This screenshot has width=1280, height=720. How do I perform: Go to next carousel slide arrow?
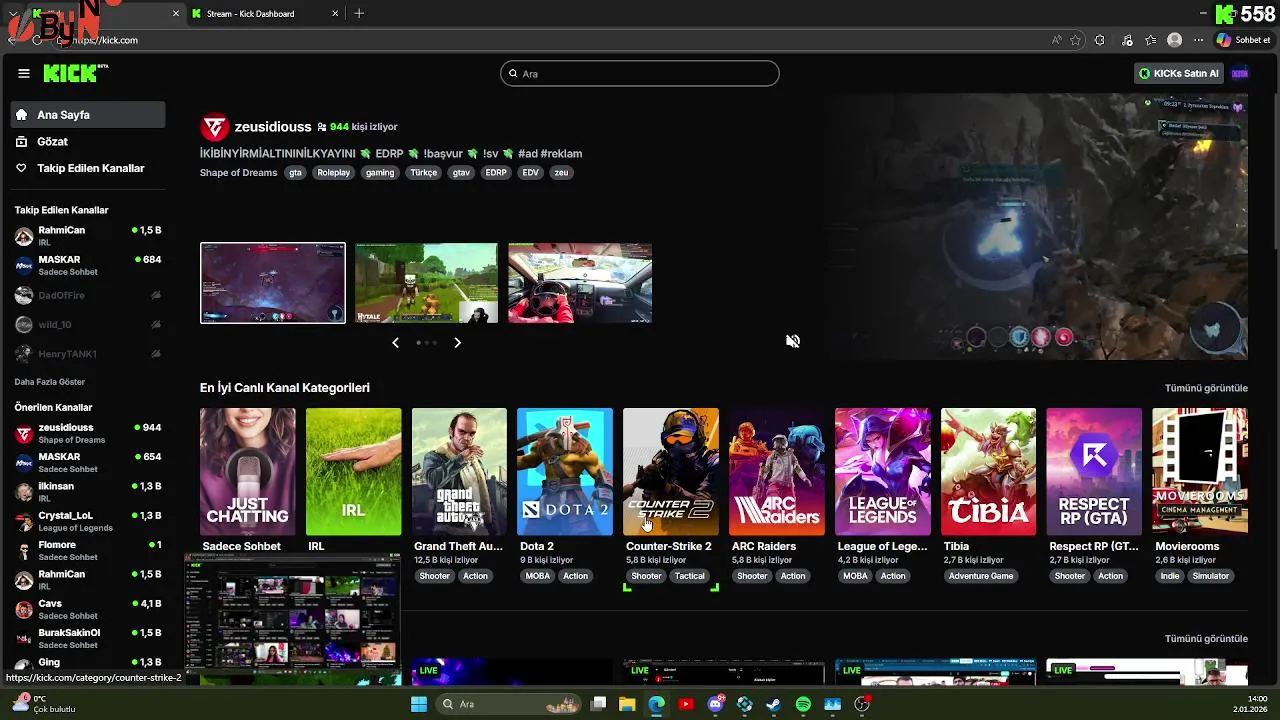457,343
